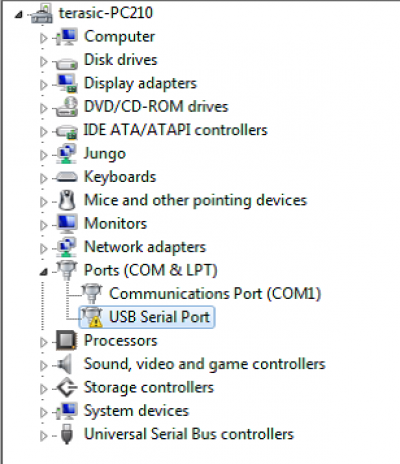Click the Processors chip icon

(x=67, y=340)
